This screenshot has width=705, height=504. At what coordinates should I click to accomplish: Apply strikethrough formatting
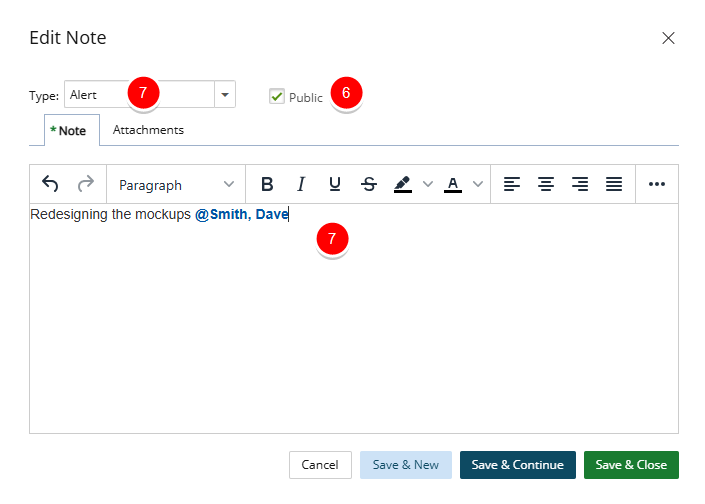click(369, 184)
